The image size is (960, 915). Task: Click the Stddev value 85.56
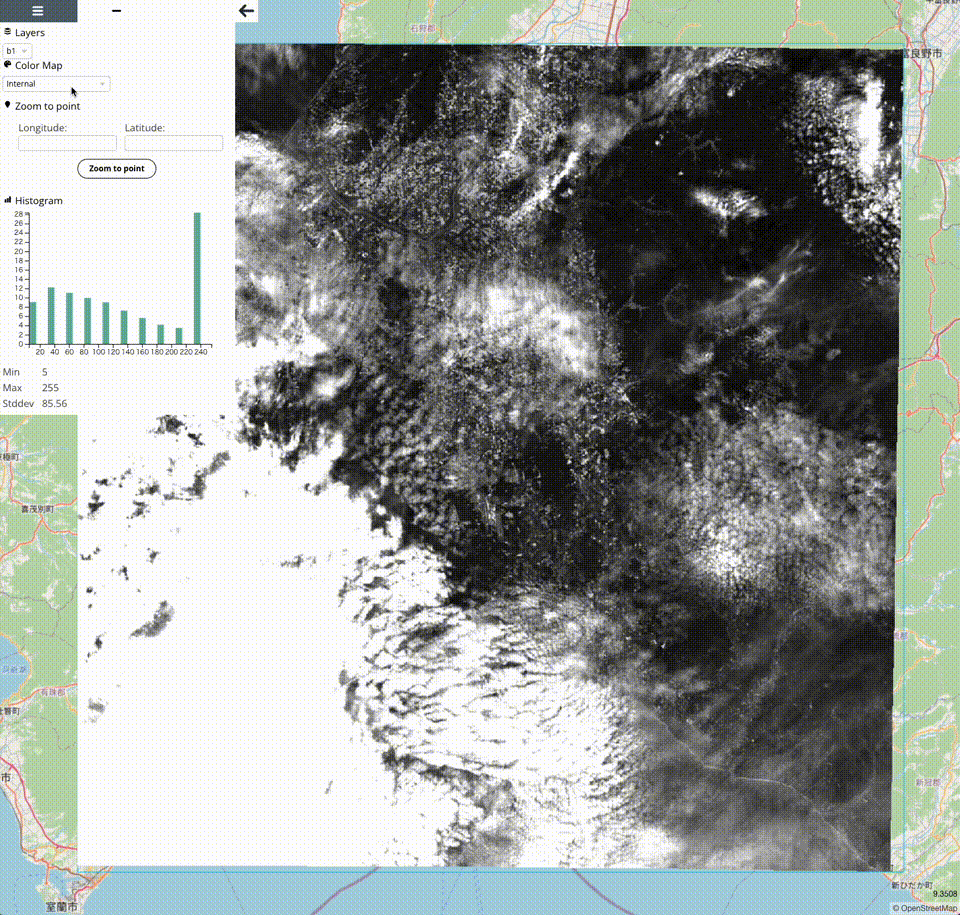tap(54, 404)
